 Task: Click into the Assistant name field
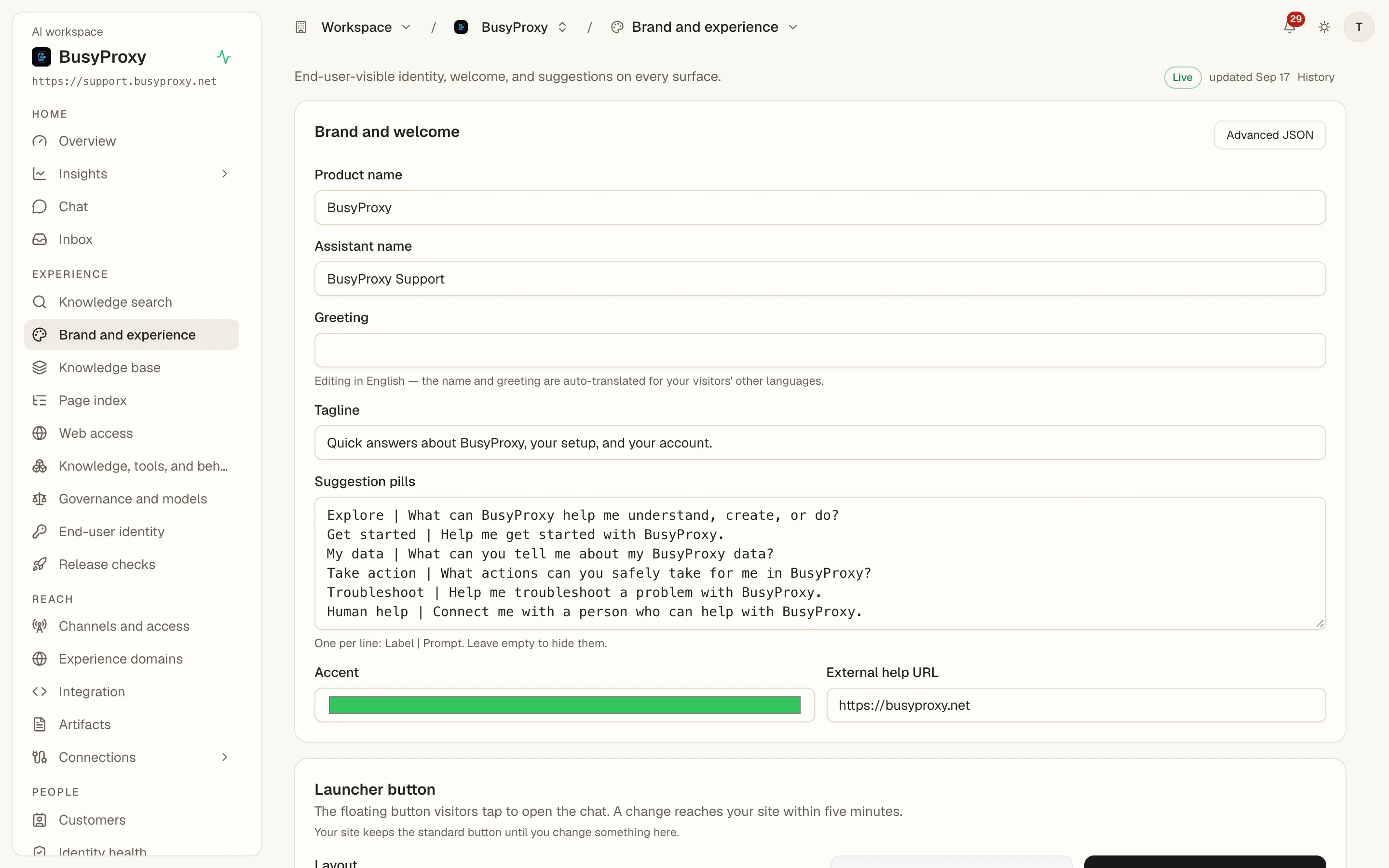[819, 279]
